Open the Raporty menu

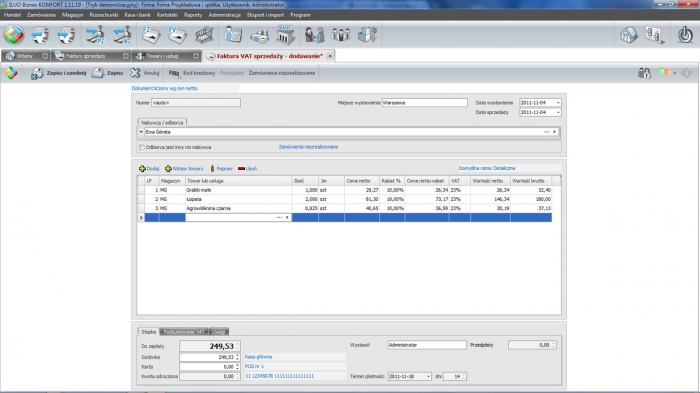(193, 15)
